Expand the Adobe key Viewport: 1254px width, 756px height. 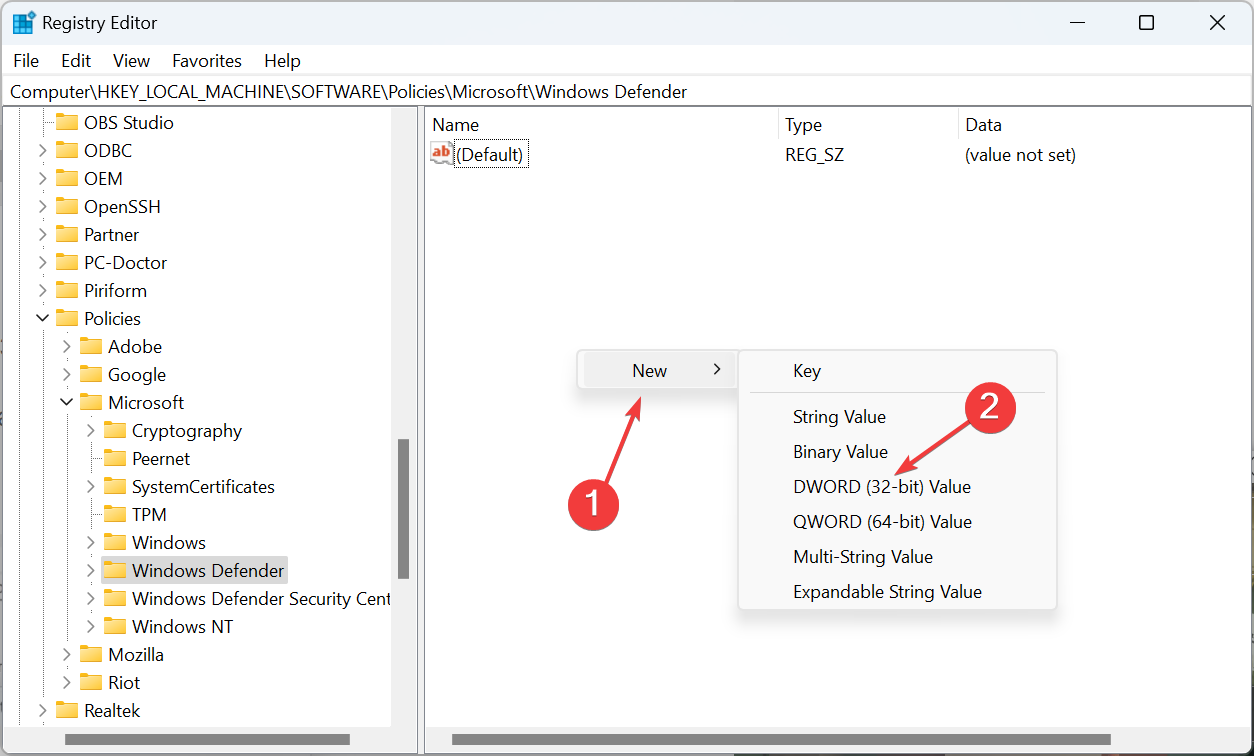pyautogui.click(x=67, y=347)
